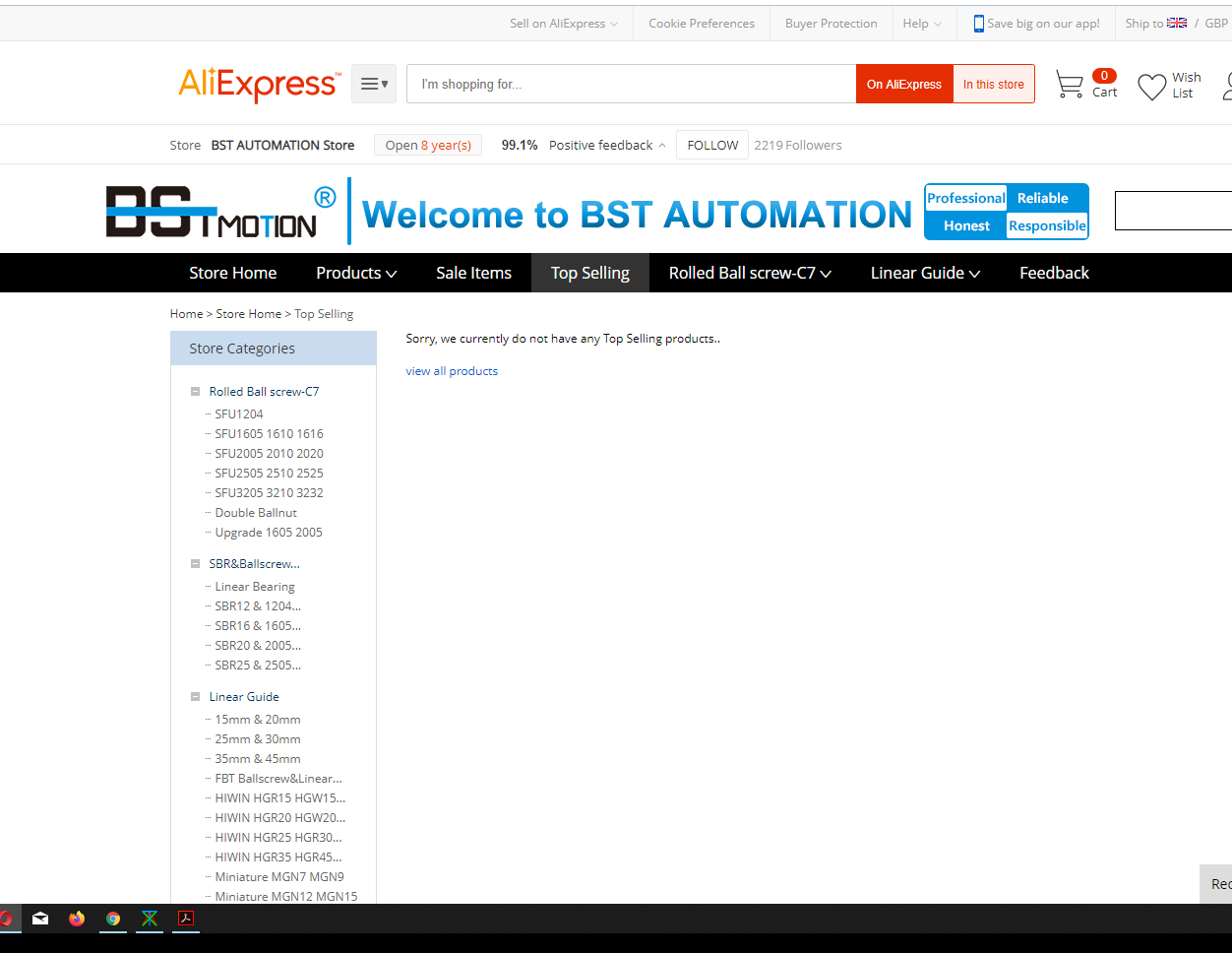Viewport: 1232px width, 953px height.
Task: Expand the Help dropdown
Action: click(922, 24)
